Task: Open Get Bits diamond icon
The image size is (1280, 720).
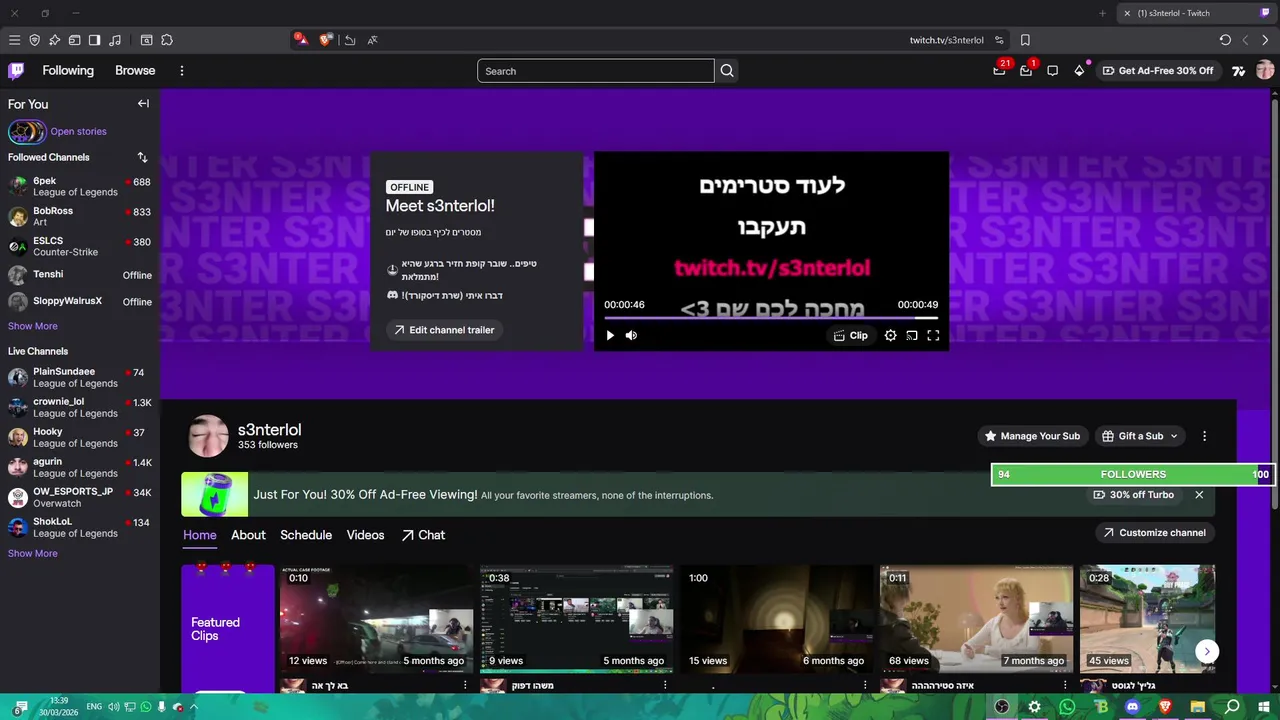Action: click(1079, 71)
